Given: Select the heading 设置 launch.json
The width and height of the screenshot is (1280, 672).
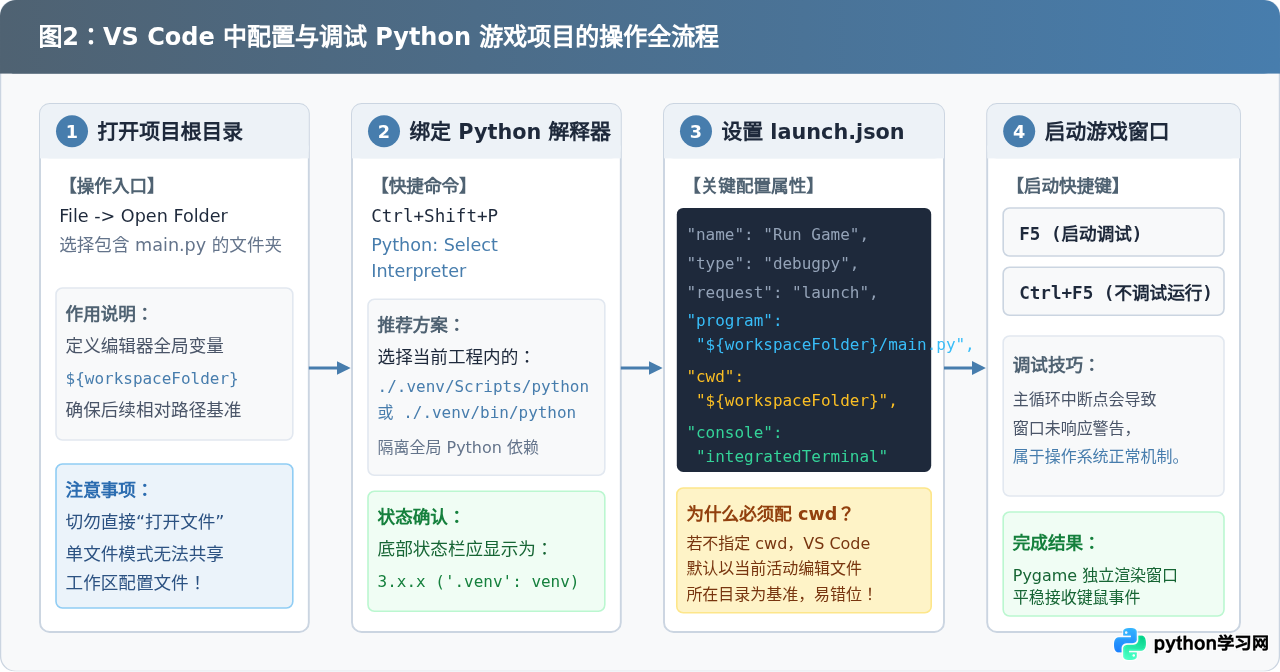Looking at the screenshot, I should (x=813, y=131).
